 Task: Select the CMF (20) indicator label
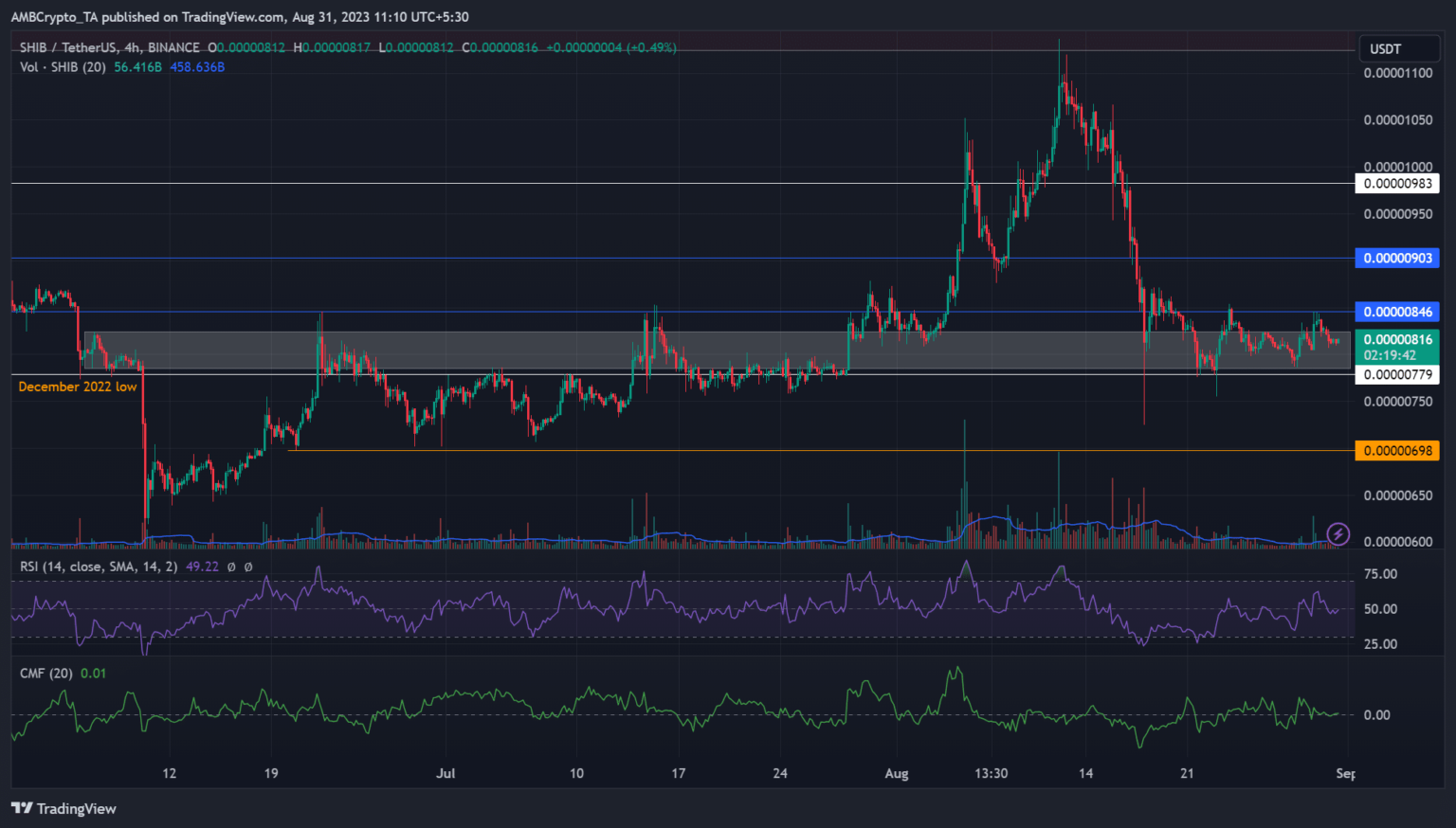pos(46,674)
